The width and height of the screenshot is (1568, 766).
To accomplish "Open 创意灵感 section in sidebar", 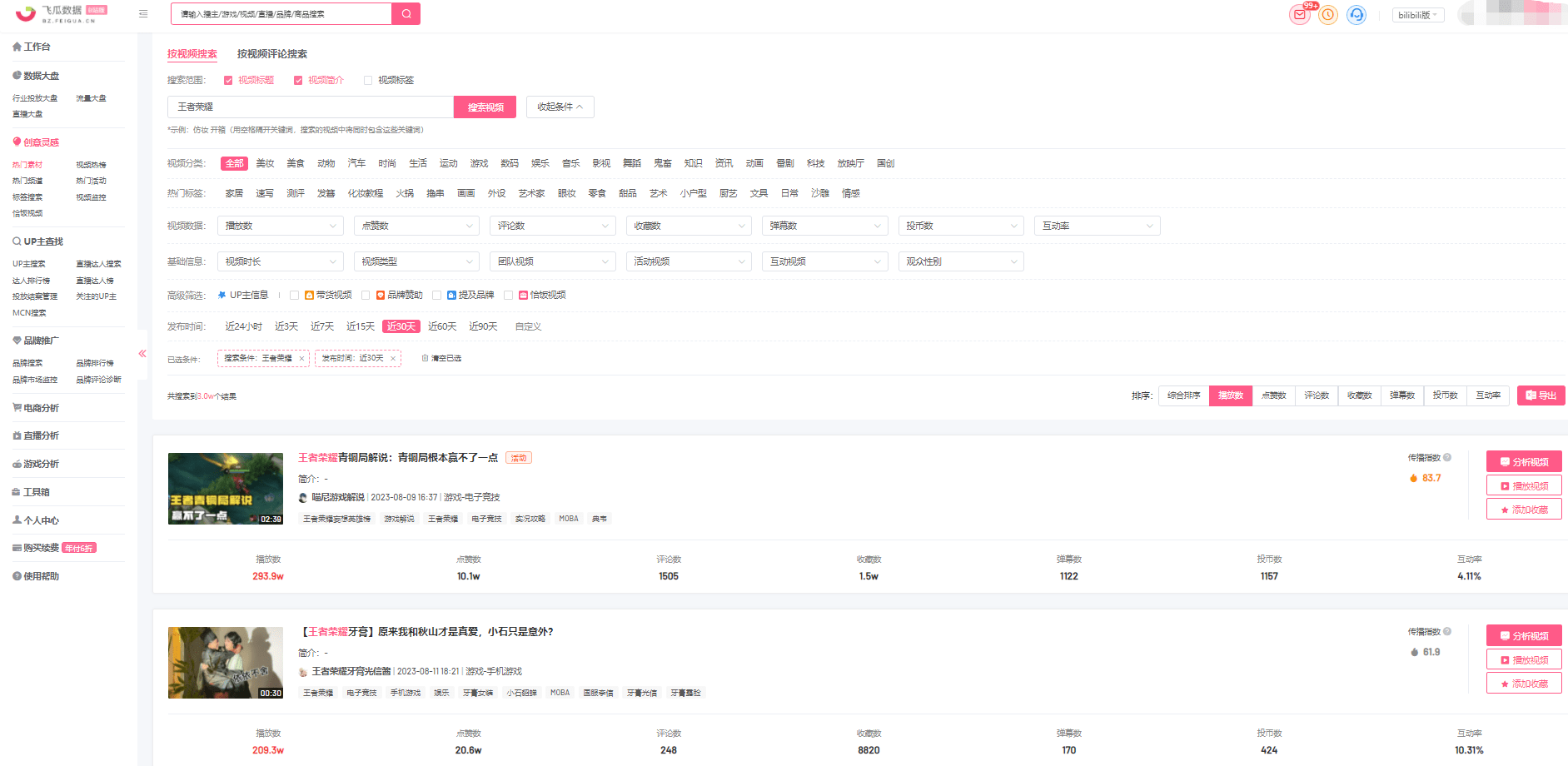I will 36,142.
